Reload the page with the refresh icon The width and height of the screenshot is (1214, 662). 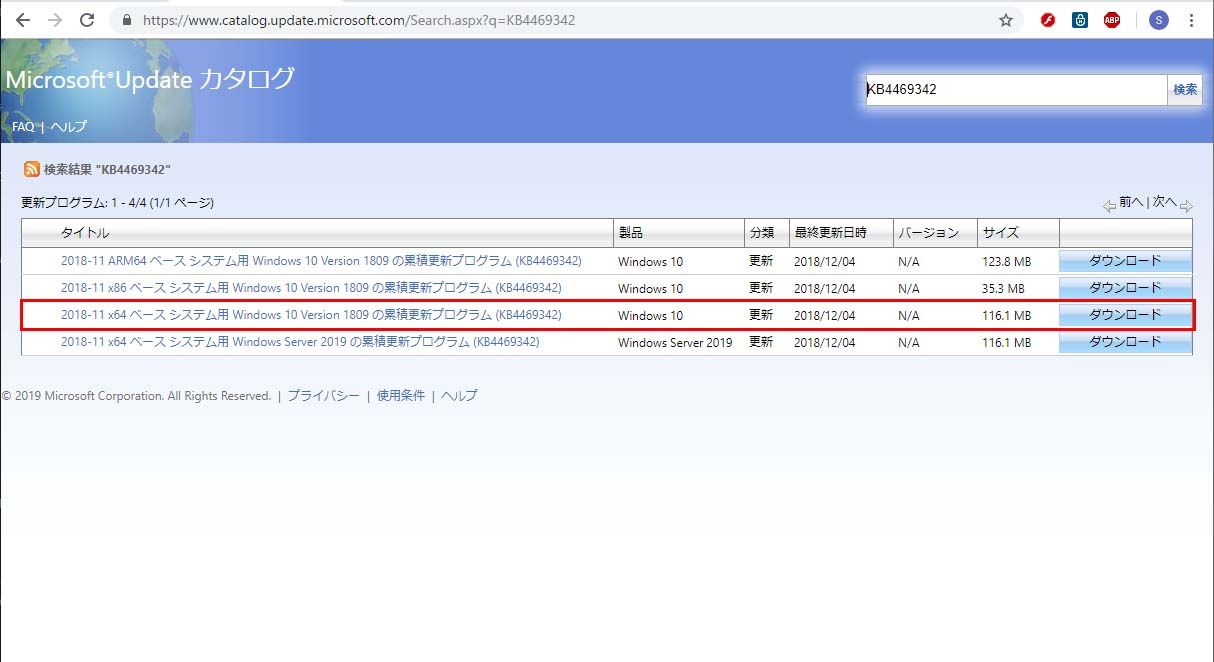(87, 20)
